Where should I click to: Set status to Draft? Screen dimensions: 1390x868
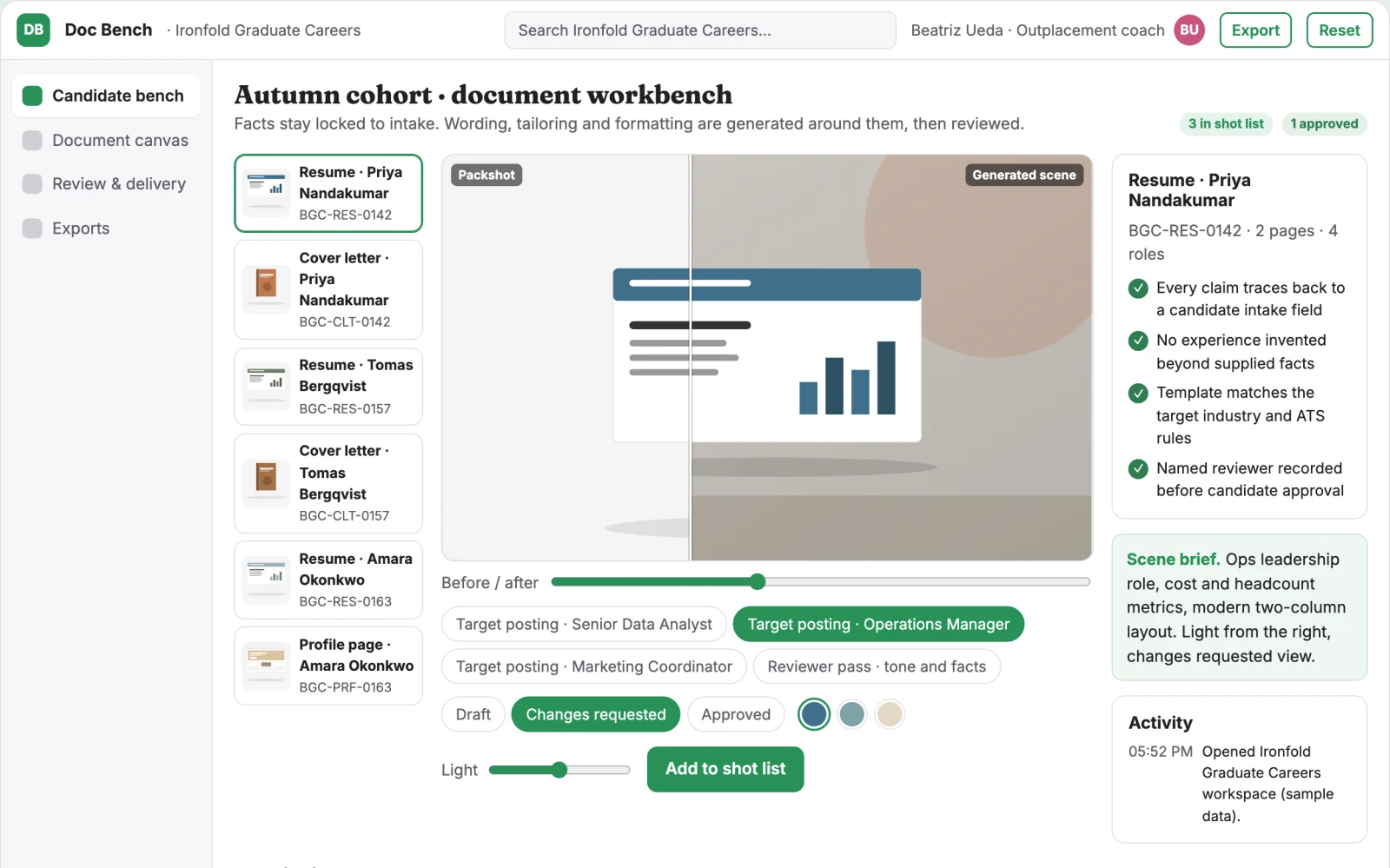[x=473, y=714]
